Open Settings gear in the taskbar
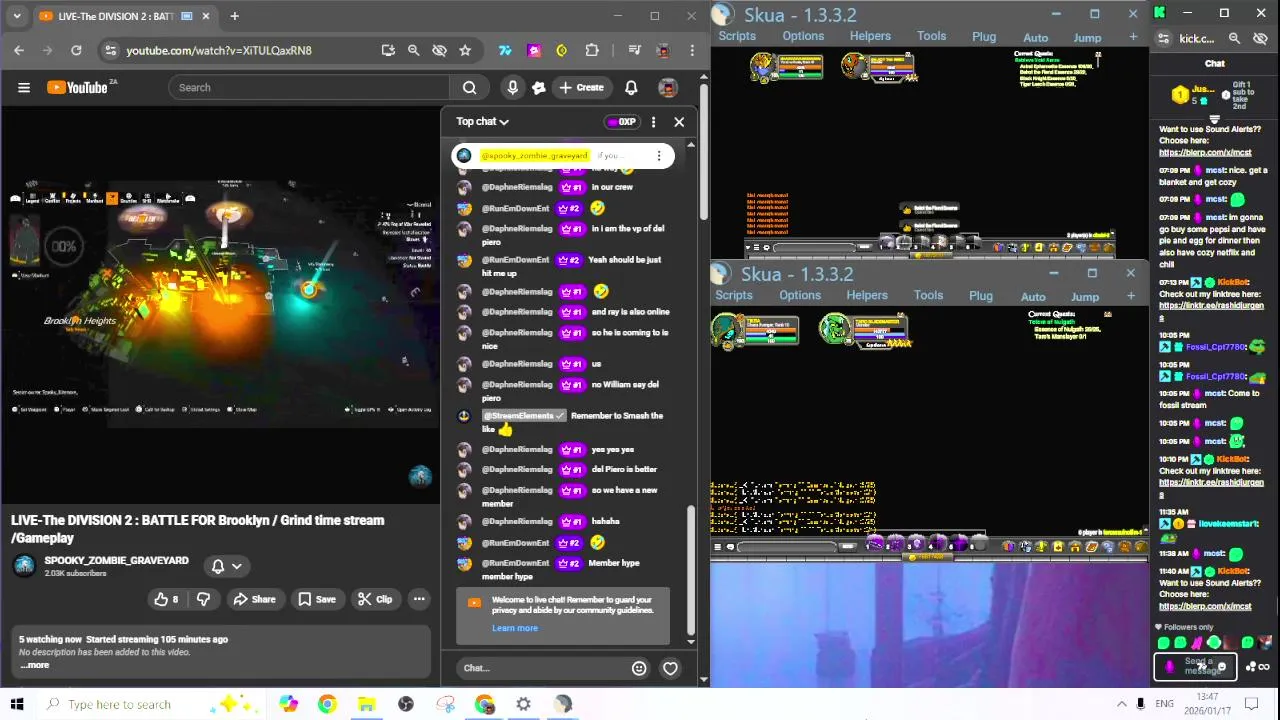 pos(523,704)
